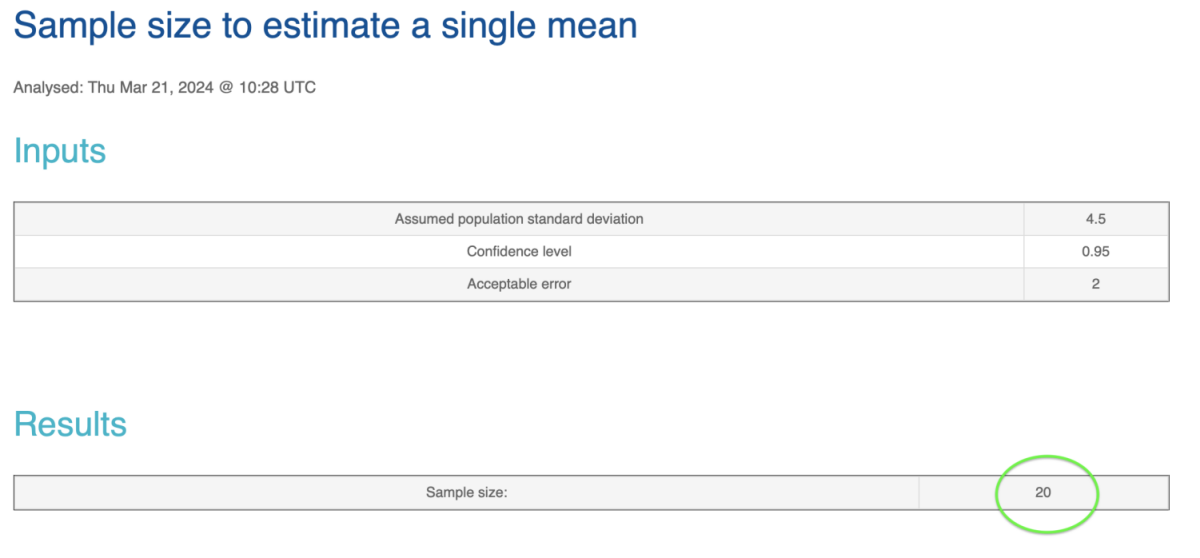Click the sample size result value 20
The width and height of the screenshot is (1200, 558).
pyautogui.click(x=1043, y=492)
